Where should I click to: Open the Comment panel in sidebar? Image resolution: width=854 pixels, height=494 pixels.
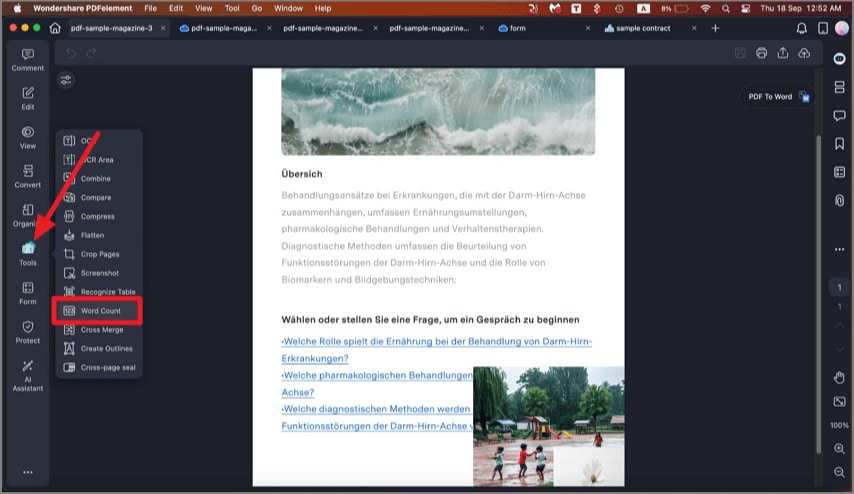click(28, 60)
